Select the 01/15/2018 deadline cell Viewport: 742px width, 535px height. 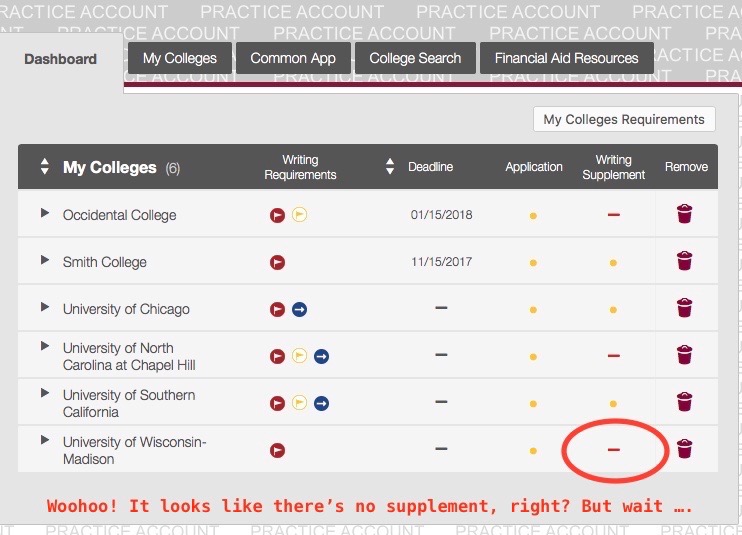[441, 215]
